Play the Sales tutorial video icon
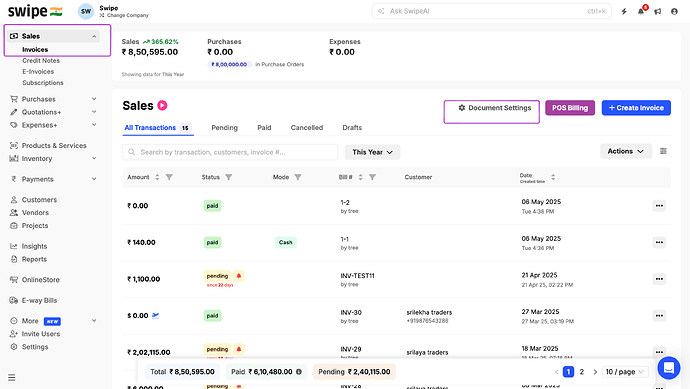This screenshot has width=690, height=389. tap(162, 106)
